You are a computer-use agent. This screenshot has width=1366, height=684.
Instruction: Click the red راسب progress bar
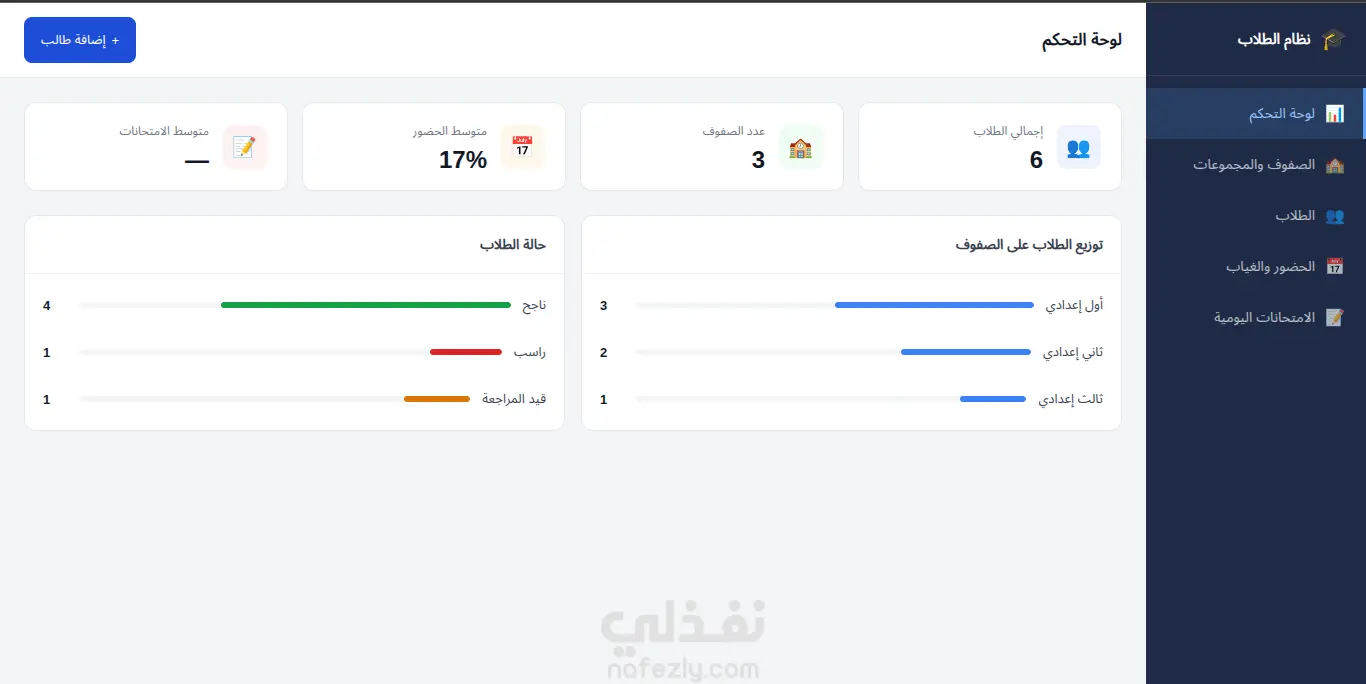coord(466,352)
